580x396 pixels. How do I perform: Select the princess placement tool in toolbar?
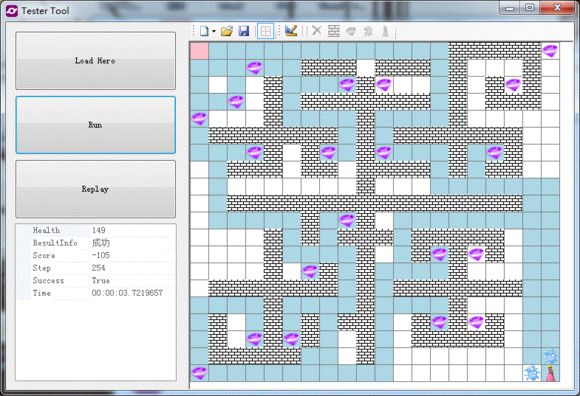(385, 31)
